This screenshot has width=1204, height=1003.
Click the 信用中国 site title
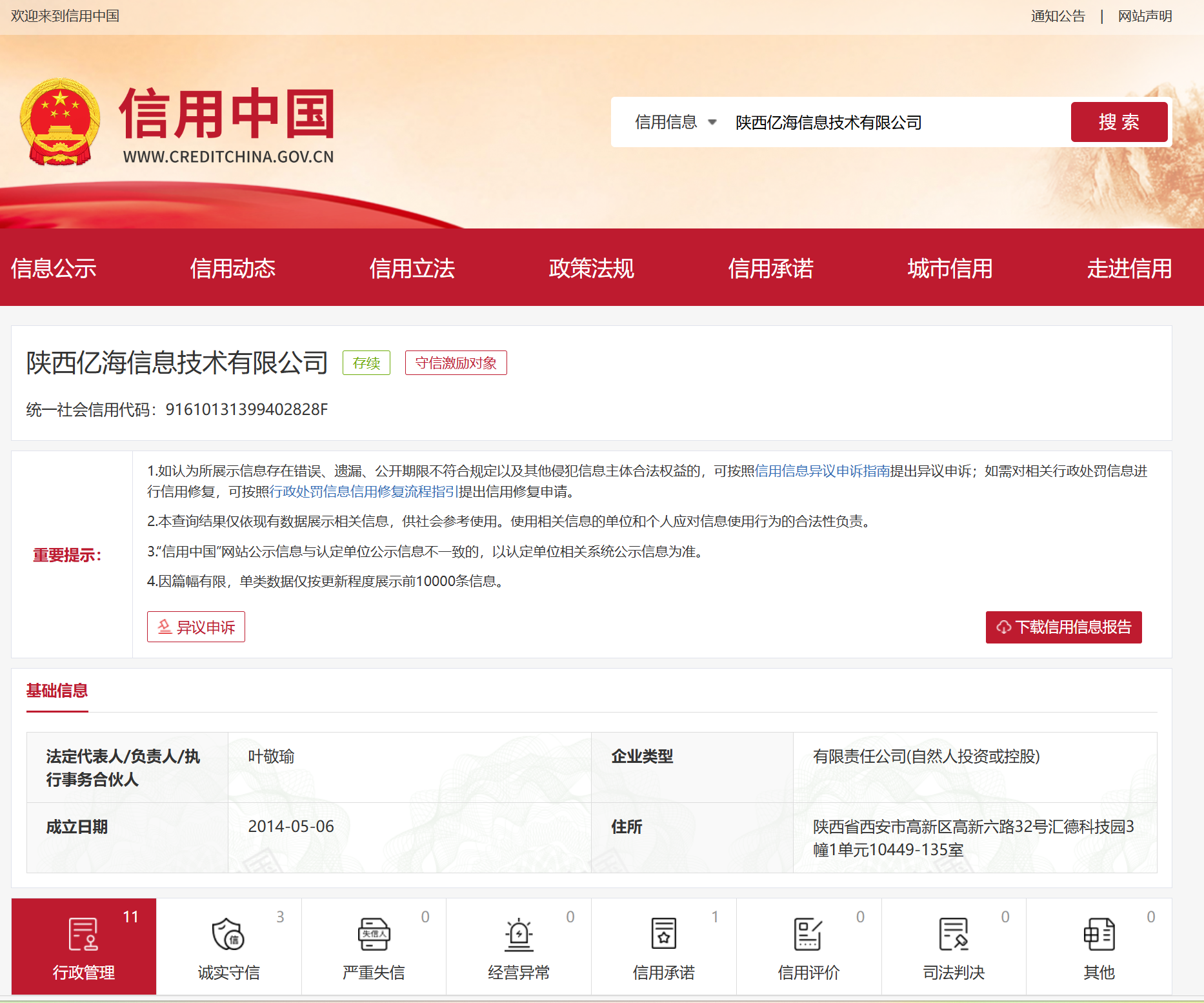(x=227, y=114)
